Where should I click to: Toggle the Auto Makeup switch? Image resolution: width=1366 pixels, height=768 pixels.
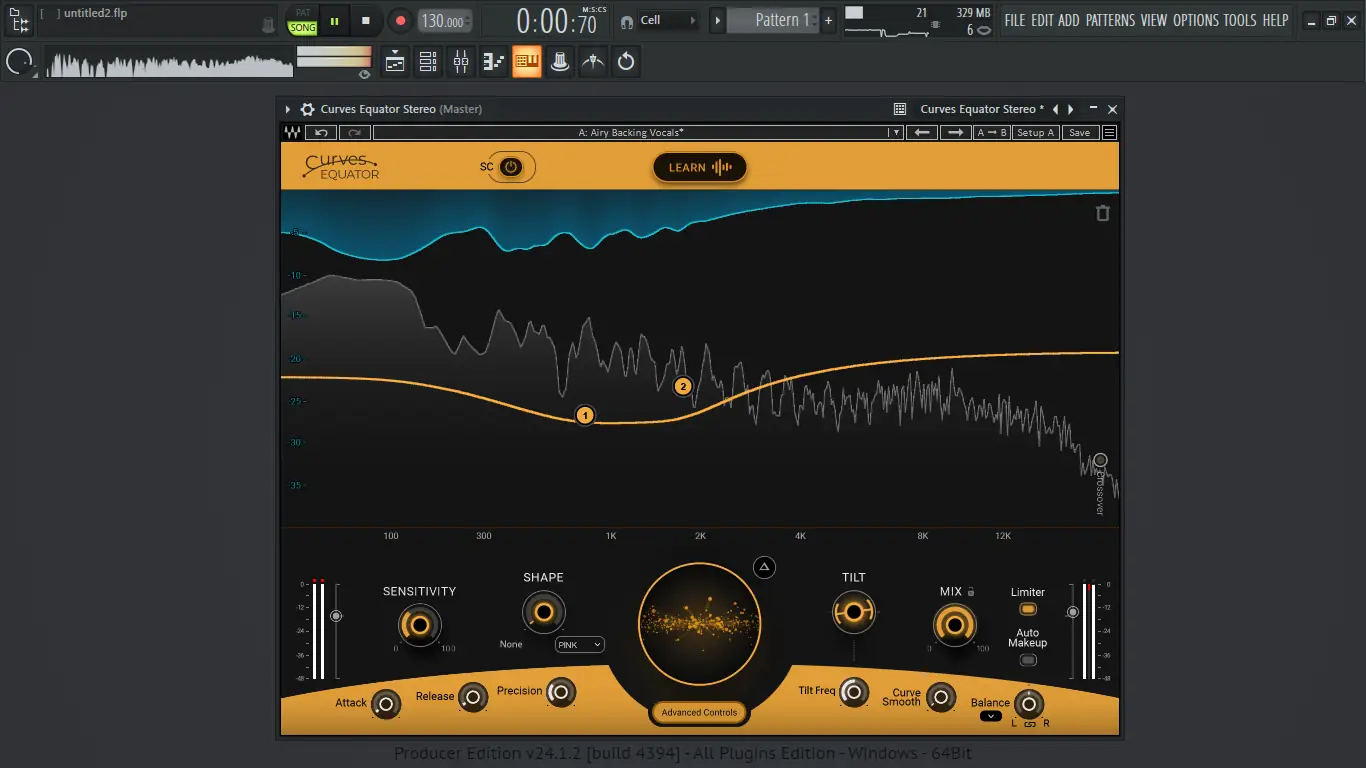point(1027,660)
